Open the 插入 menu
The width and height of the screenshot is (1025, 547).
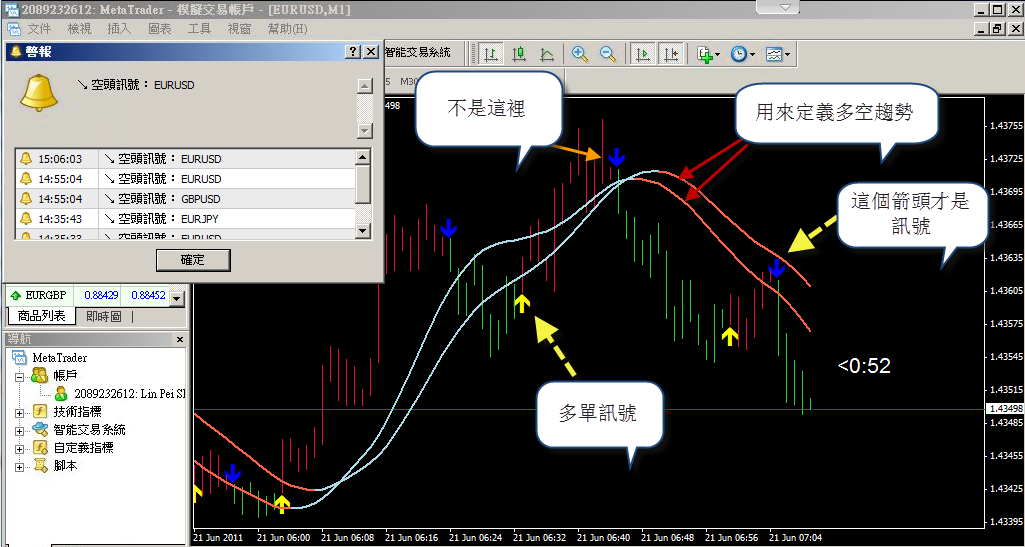[120, 29]
